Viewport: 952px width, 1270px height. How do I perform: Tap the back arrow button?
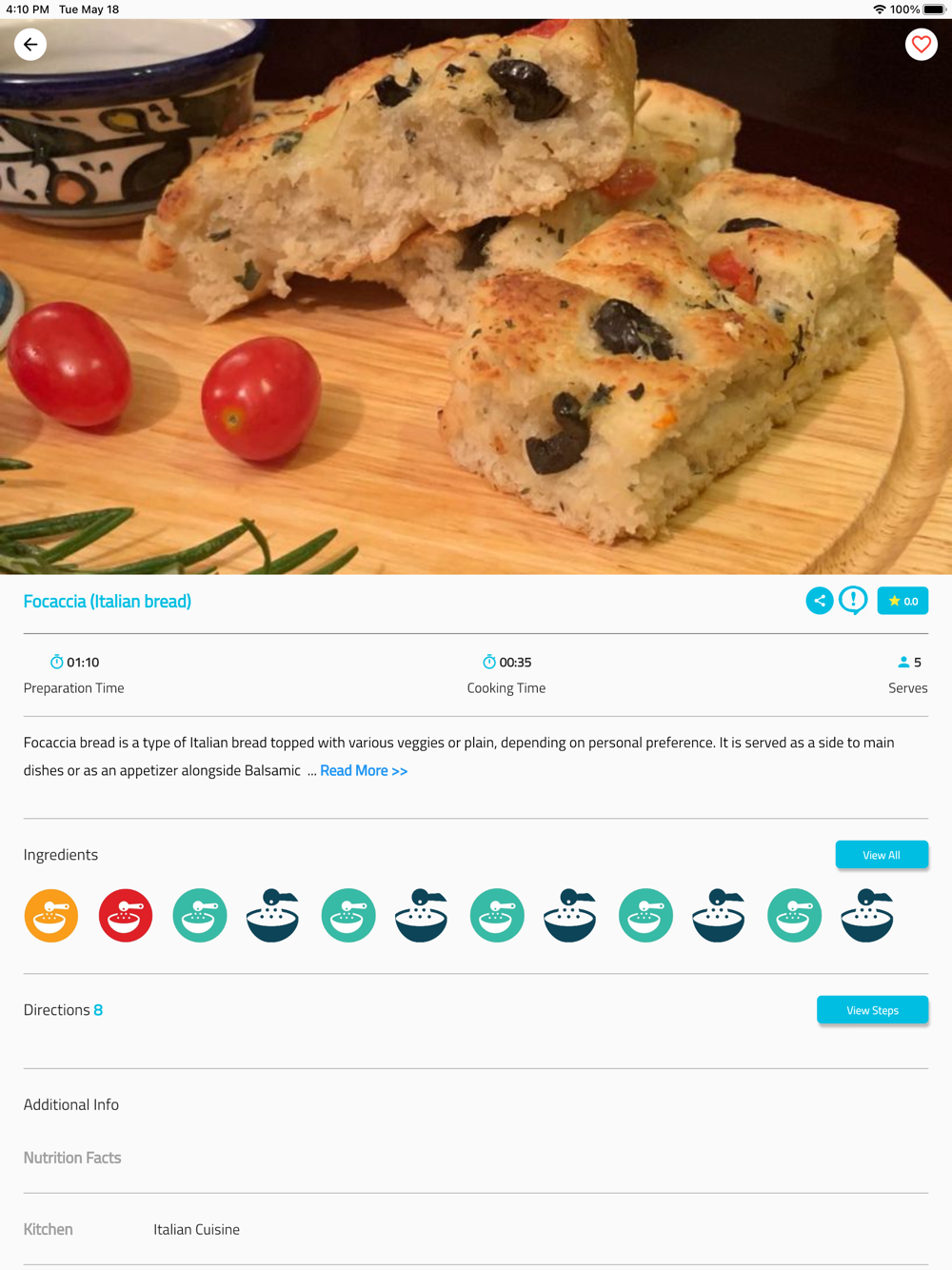(x=30, y=45)
